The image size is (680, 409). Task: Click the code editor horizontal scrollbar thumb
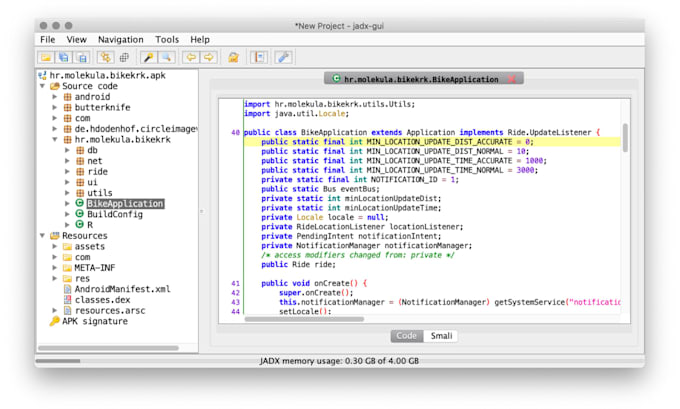pos(304,319)
